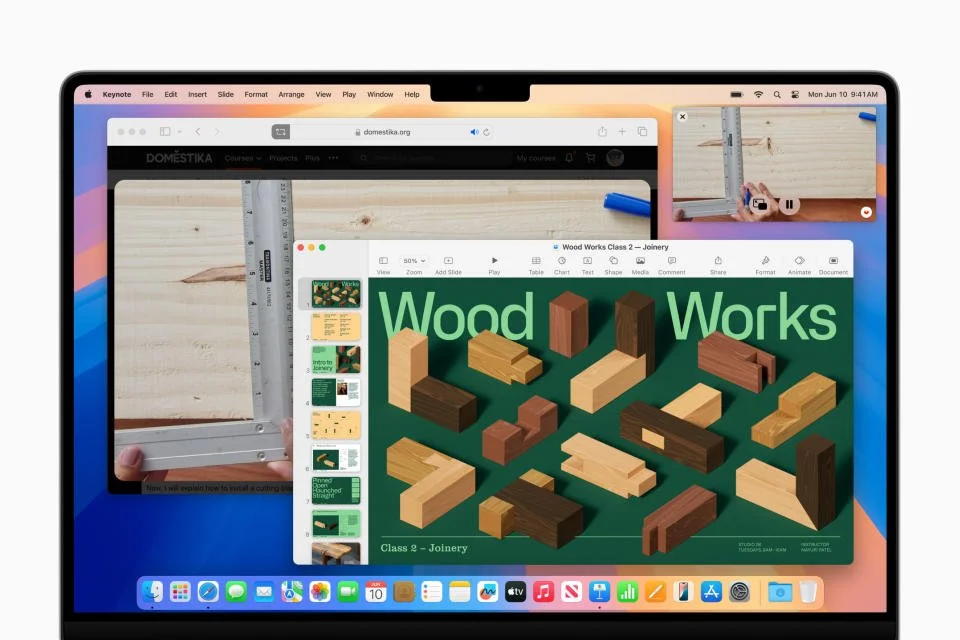Pause the picture-in-picture woodworking video

tap(789, 204)
